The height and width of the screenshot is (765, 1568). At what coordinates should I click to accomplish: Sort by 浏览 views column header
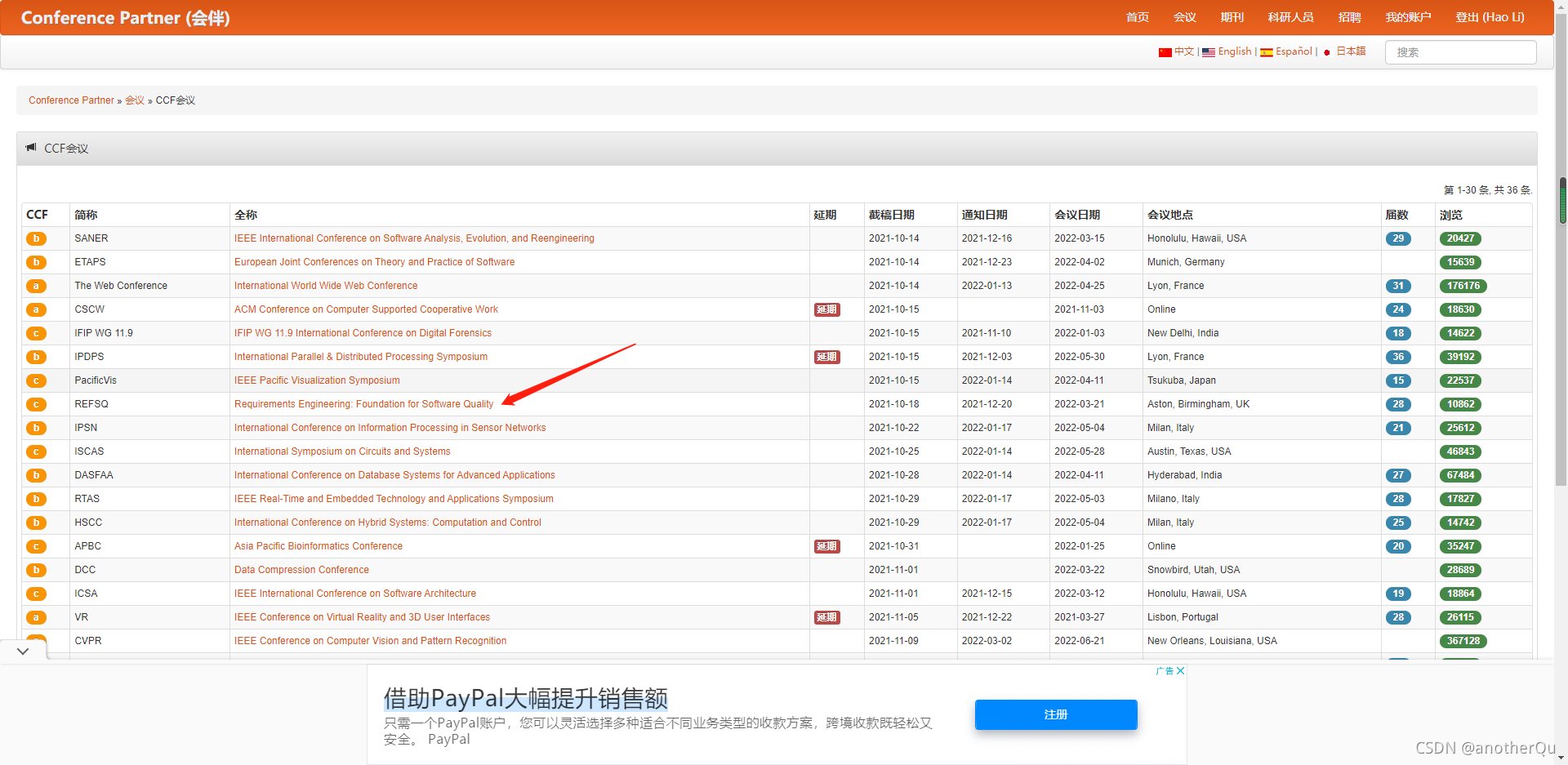click(1450, 215)
